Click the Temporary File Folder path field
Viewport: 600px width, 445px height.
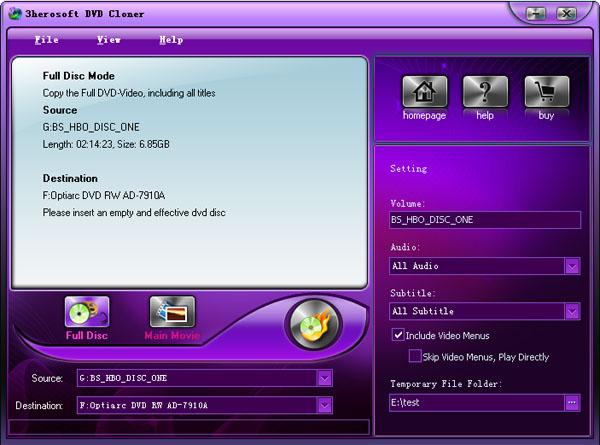[477, 403]
